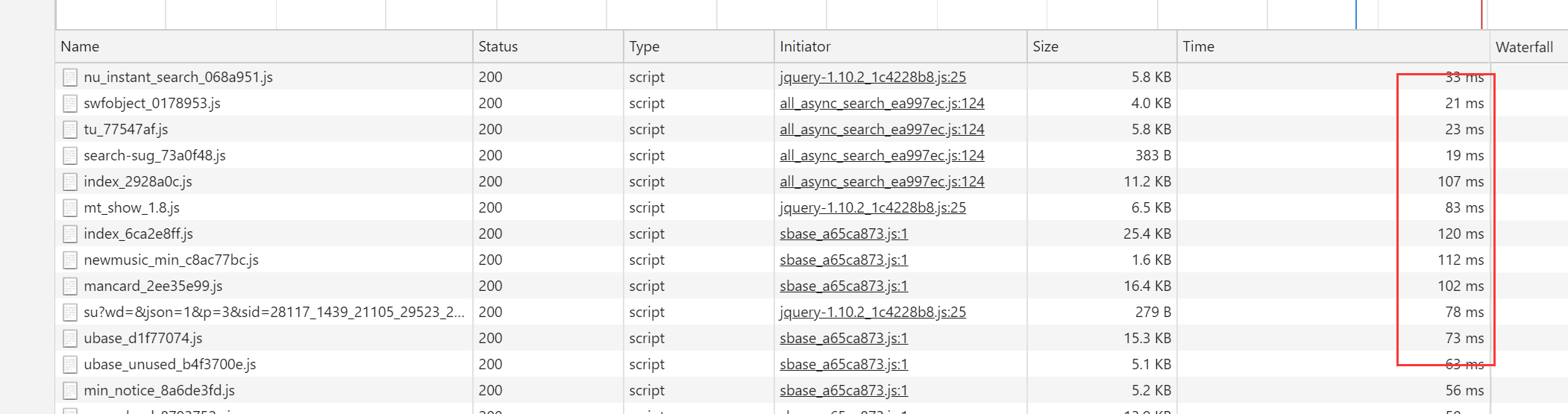The height and width of the screenshot is (414, 1568).
Task: Select the ubase_unused_b4f3700e.js request row
Action: (x=169, y=364)
